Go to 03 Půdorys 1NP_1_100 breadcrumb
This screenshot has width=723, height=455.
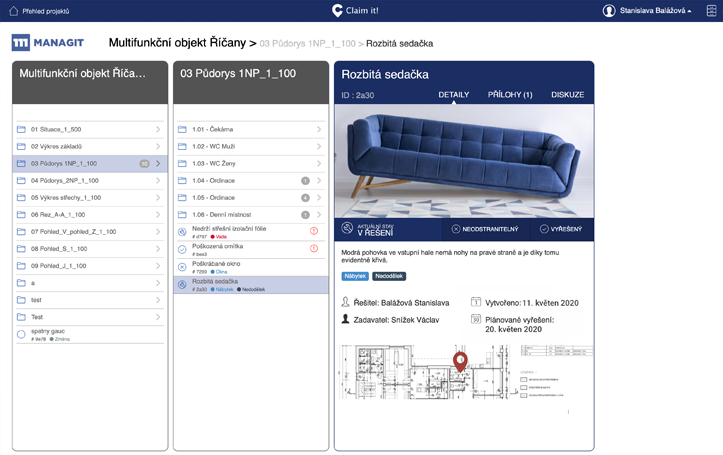307,44
